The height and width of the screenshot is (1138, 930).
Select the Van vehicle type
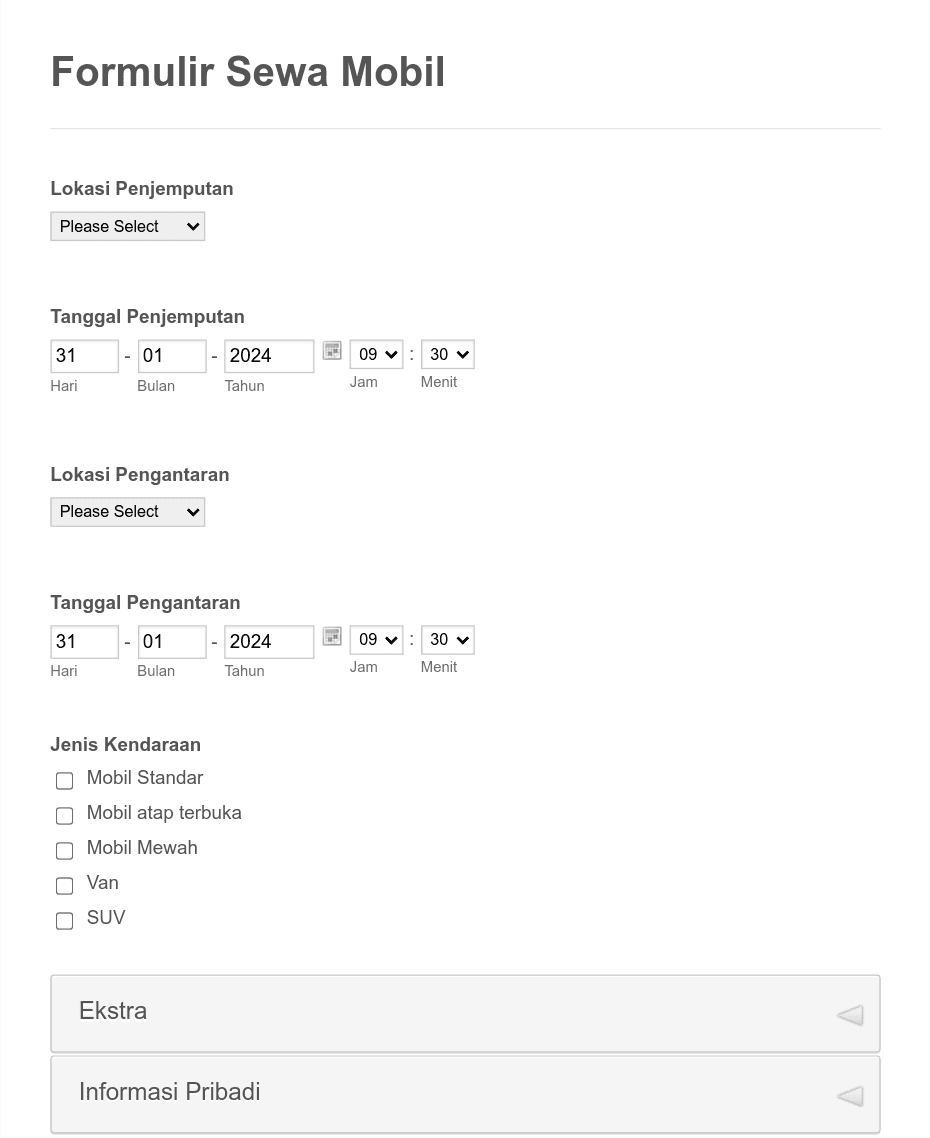64,885
